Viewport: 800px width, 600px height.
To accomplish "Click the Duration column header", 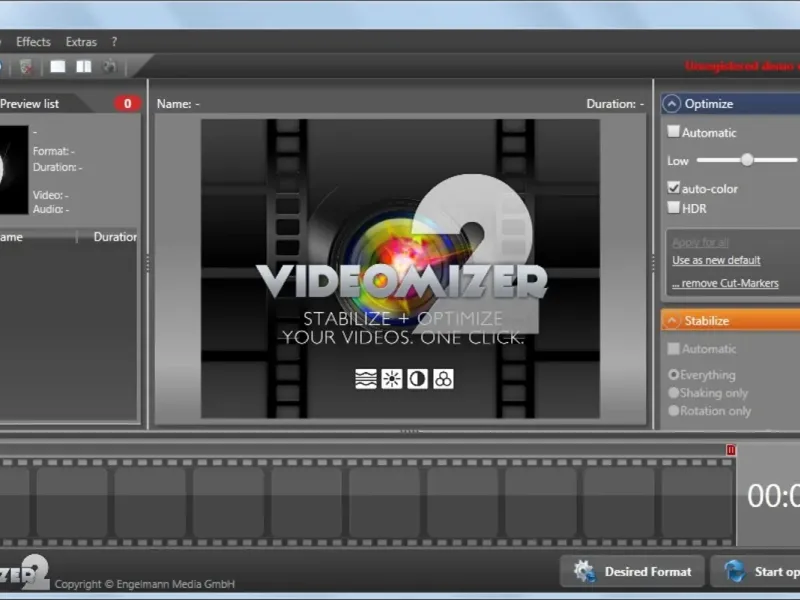I will point(114,237).
